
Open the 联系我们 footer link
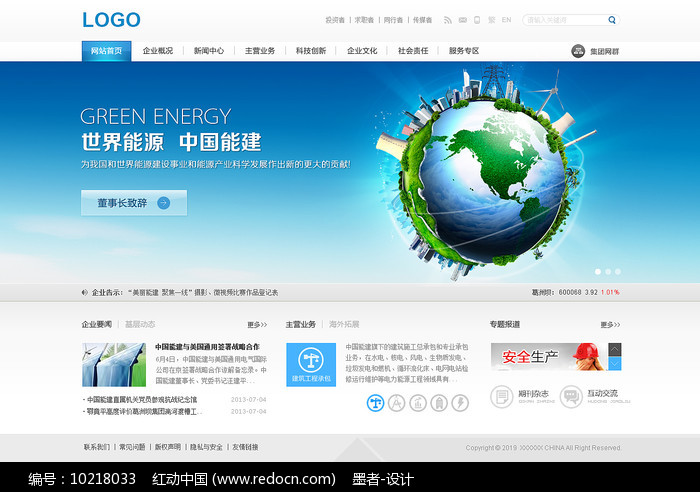(x=96, y=447)
